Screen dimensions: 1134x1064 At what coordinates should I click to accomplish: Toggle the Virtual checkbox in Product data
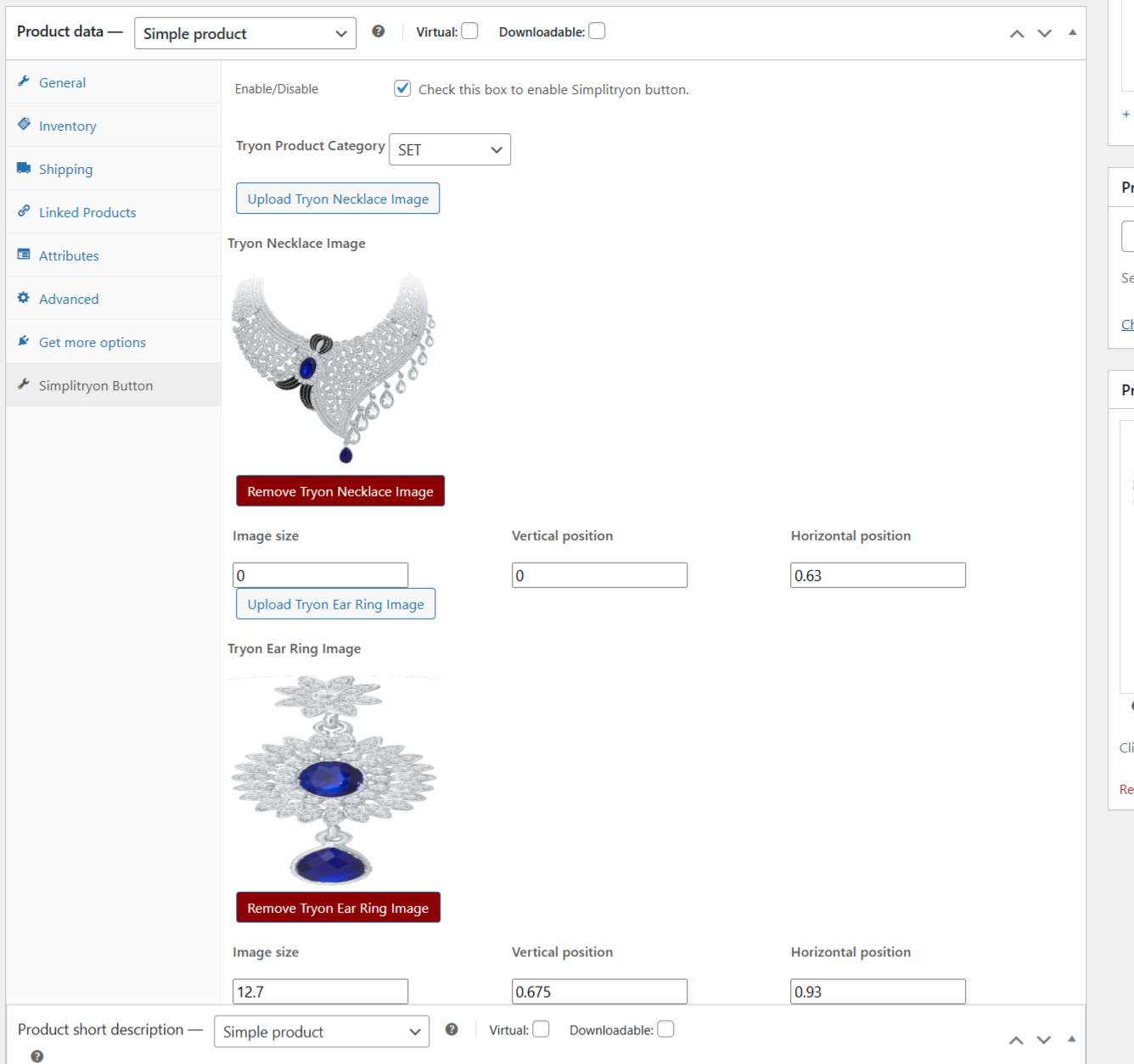pos(469,31)
